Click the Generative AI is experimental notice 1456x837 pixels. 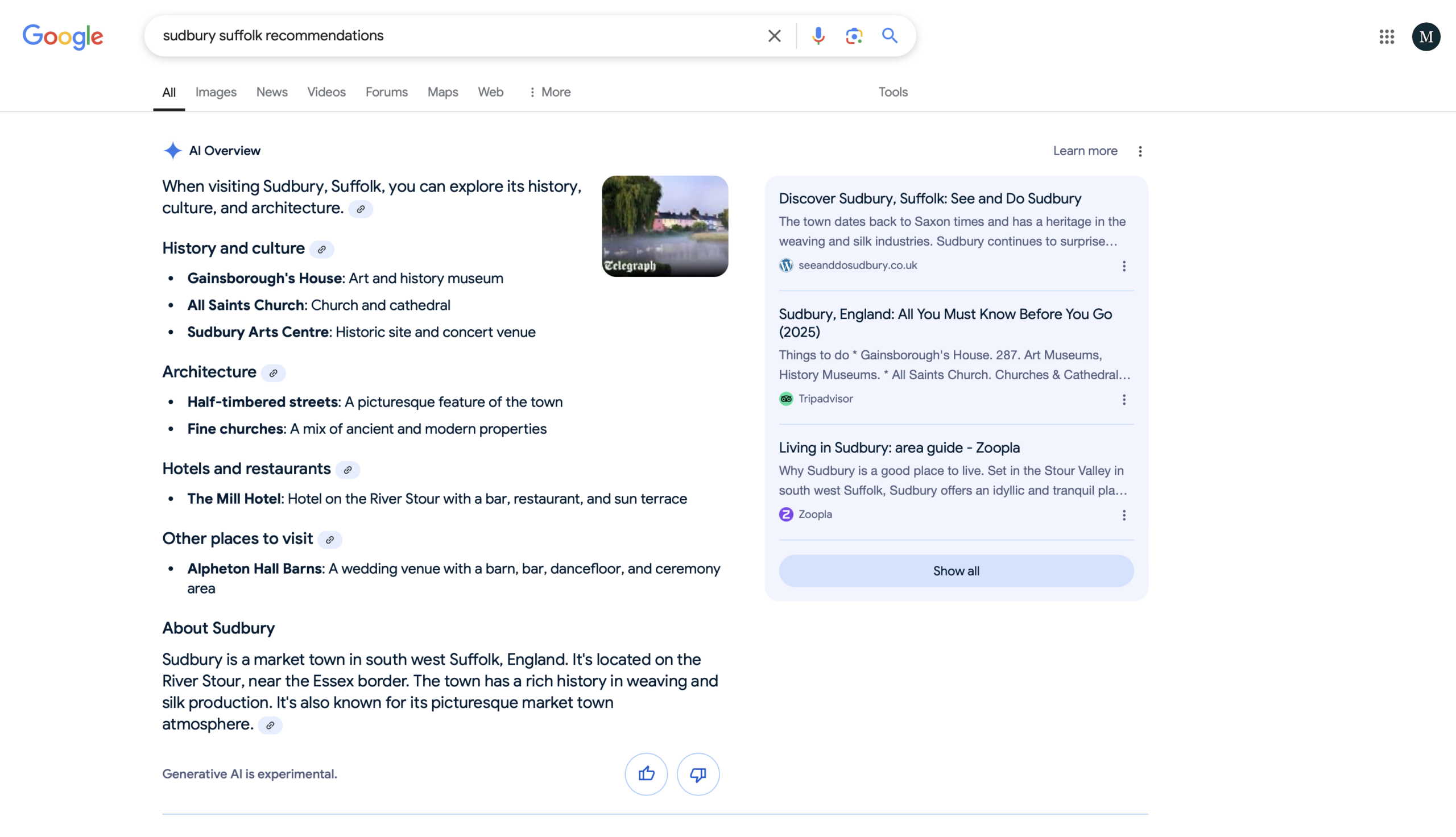[250, 774]
